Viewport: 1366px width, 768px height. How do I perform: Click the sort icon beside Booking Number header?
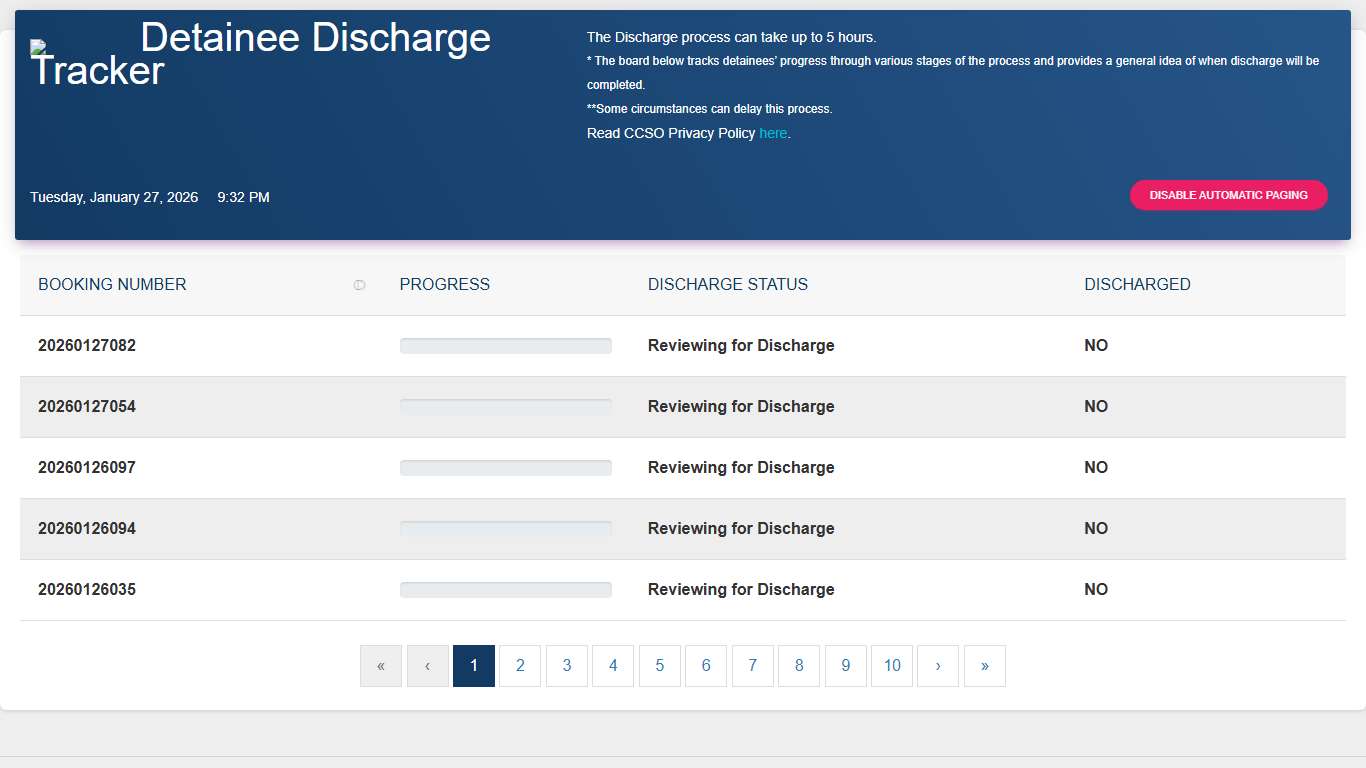pyautogui.click(x=359, y=285)
